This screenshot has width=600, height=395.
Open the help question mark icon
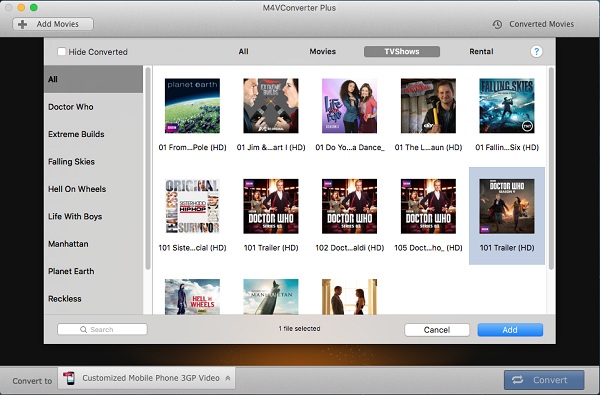tap(536, 51)
